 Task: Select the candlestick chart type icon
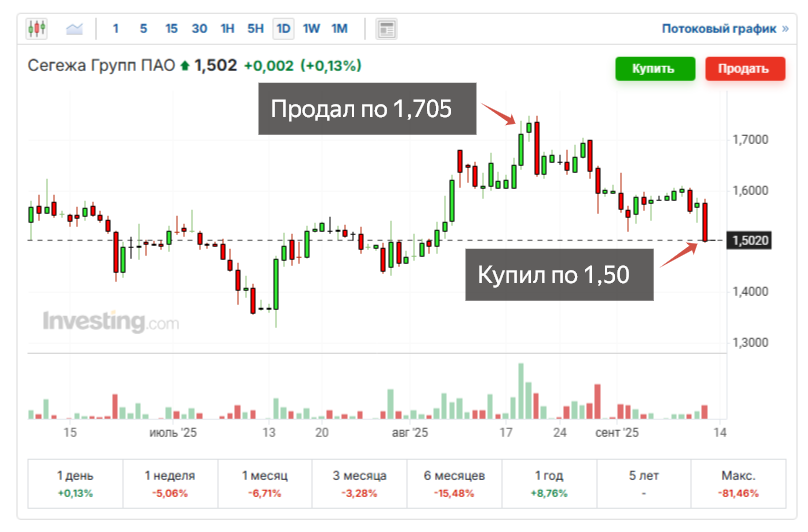(x=37, y=28)
